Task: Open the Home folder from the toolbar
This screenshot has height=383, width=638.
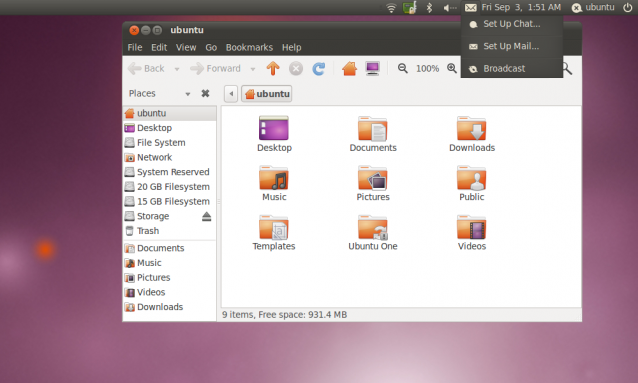Action: click(x=349, y=68)
